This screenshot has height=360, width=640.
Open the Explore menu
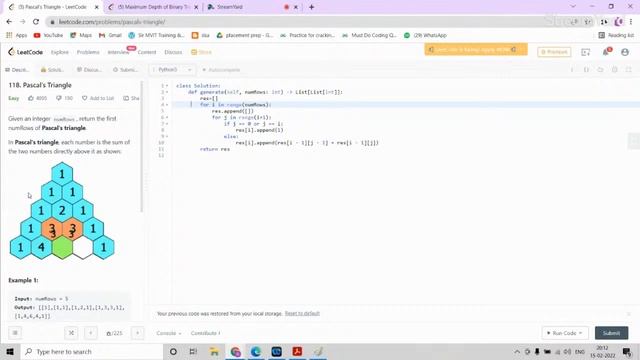pyautogui.click(x=60, y=52)
